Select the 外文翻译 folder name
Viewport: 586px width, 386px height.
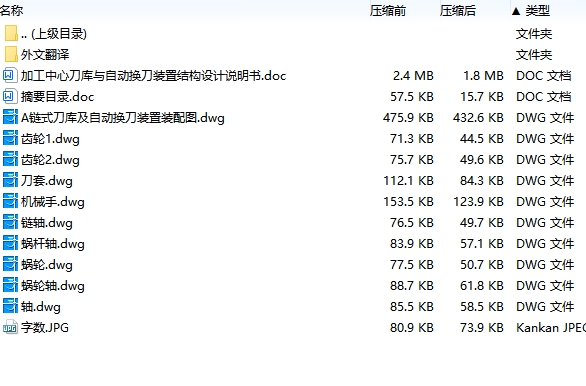point(45,55)
